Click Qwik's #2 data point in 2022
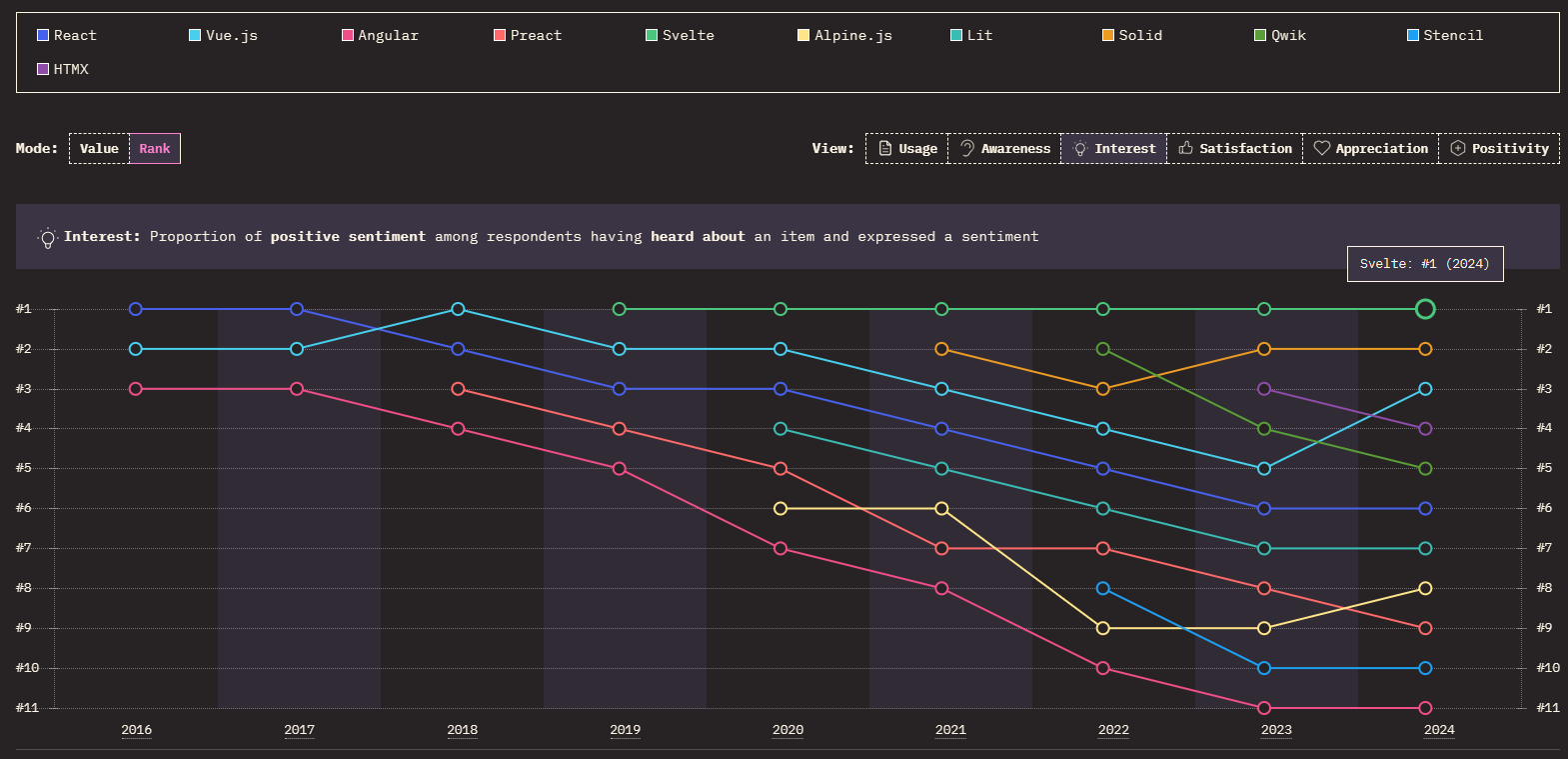 (1103, 349)
